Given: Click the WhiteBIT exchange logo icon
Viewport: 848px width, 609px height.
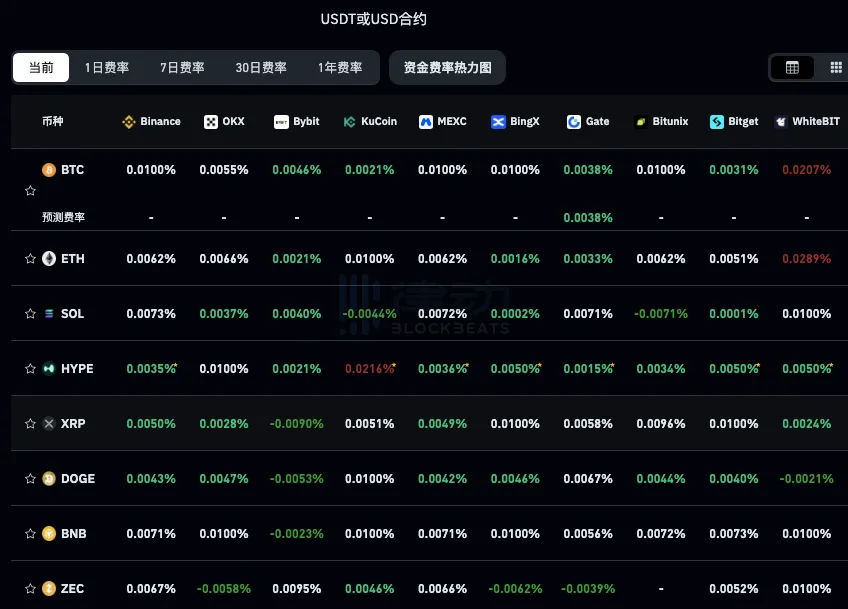Looking at the screenshot, I should point(780,122).
